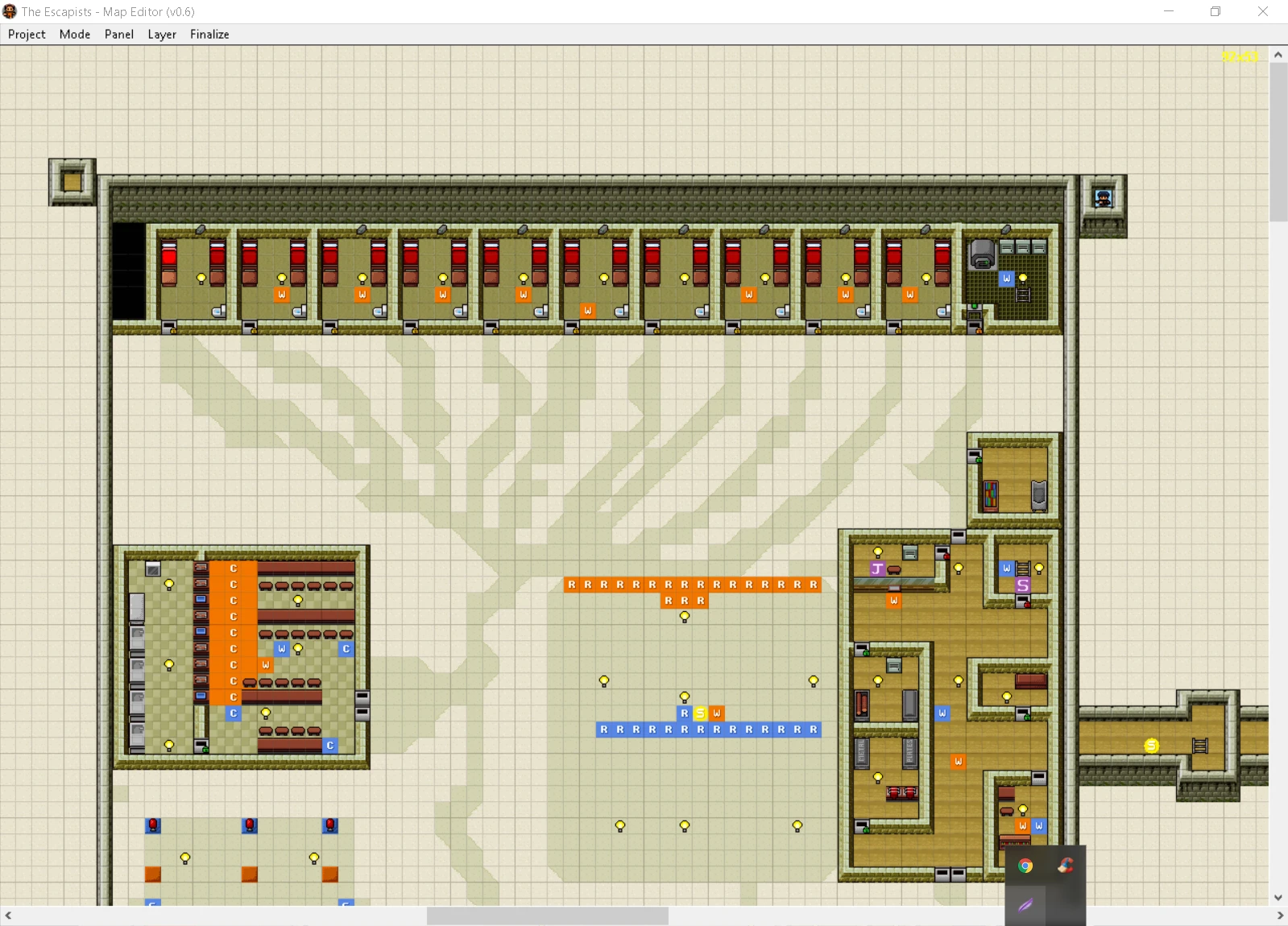The image size is (1288, 926).
Task: Open the Layer menu
Action: (x=162, y=34)
